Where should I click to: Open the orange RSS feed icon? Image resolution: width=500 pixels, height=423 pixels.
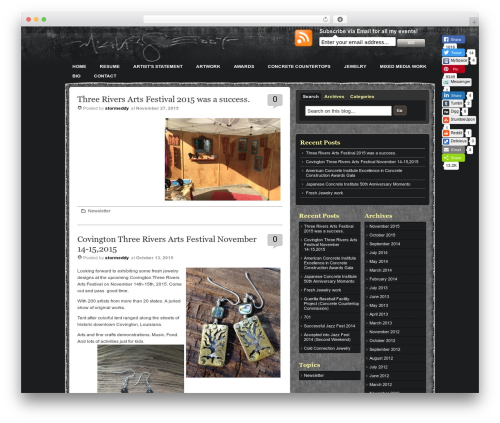coord(303,38)
